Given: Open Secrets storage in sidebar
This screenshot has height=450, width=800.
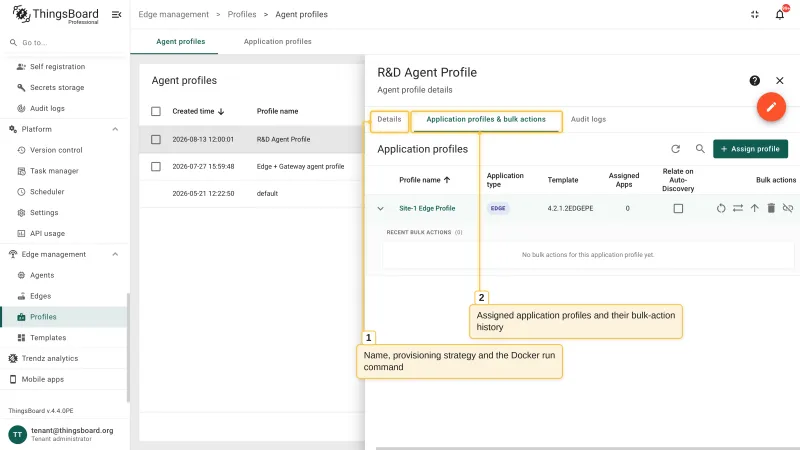Looking at the screenshot, I should [x=64, y=87].
